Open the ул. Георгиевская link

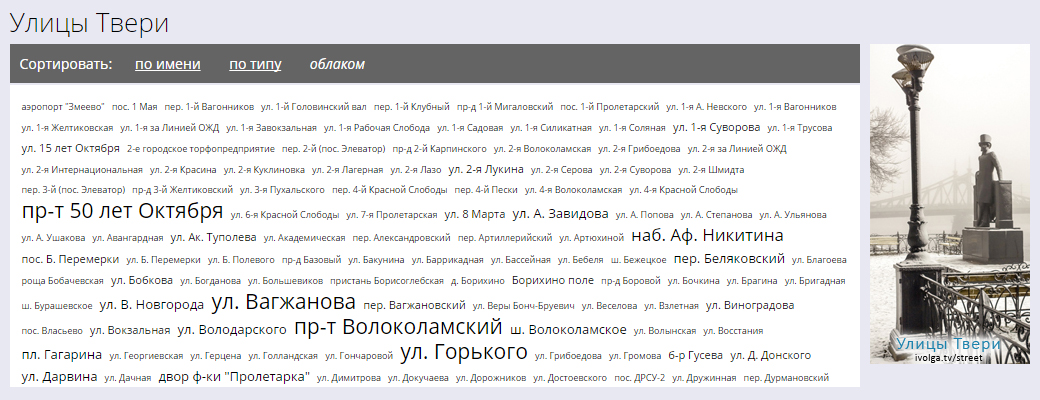(146, 356)
